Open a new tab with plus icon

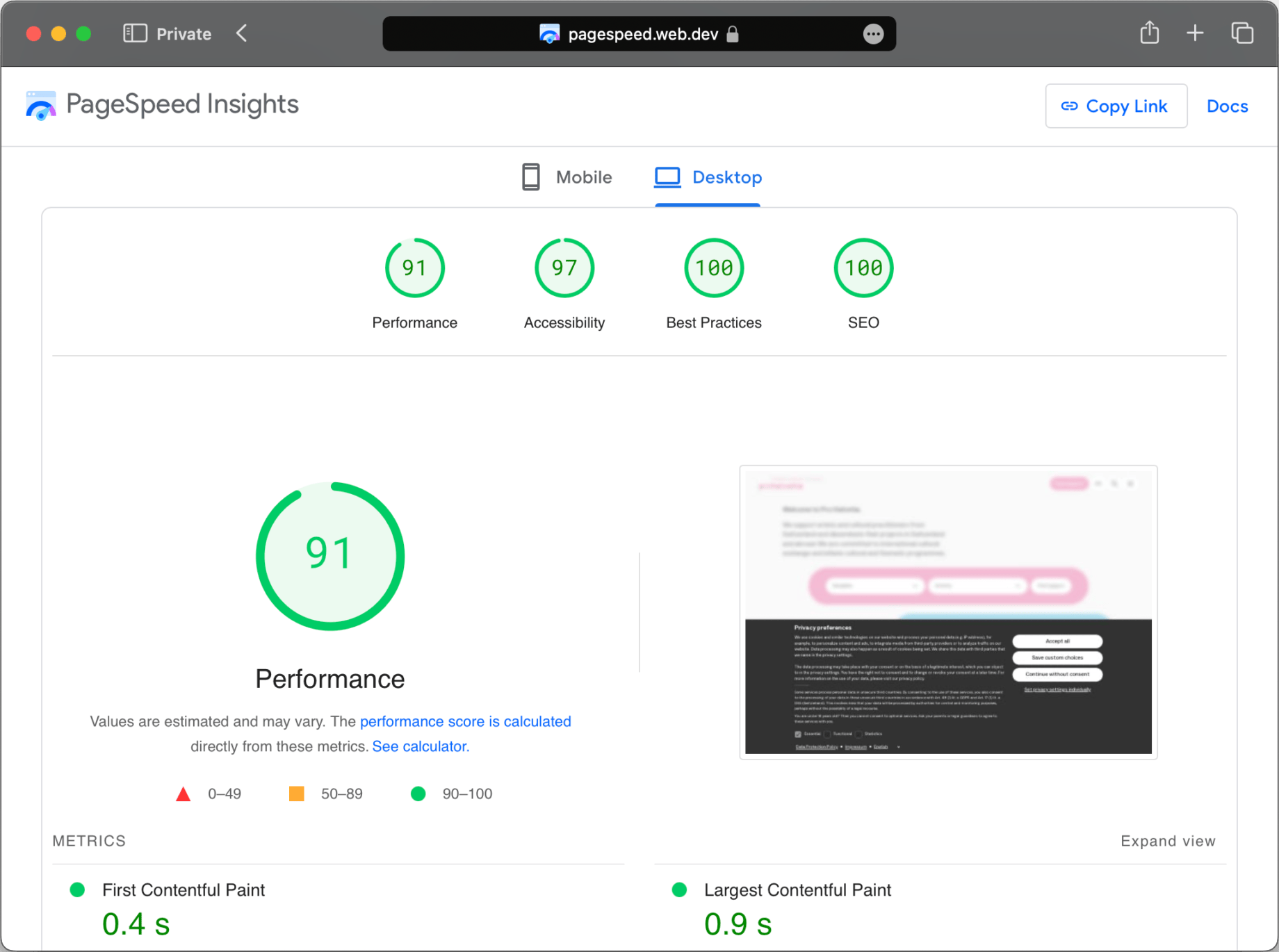(x=1195, y=33)
